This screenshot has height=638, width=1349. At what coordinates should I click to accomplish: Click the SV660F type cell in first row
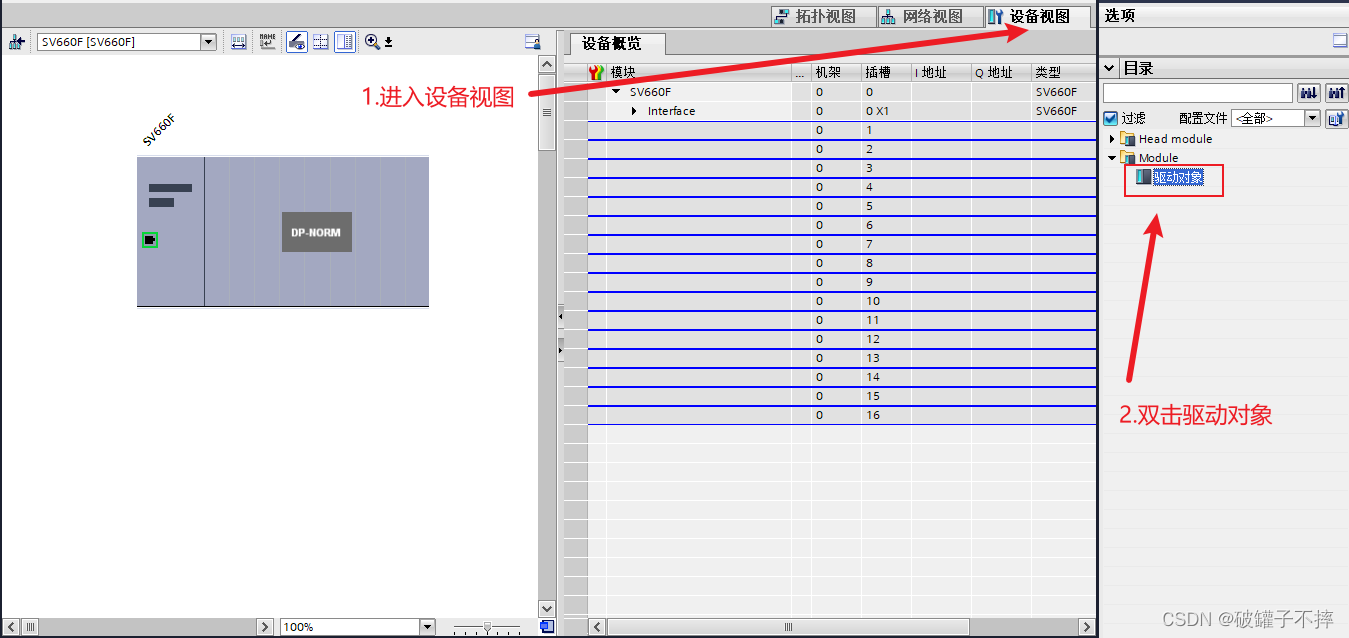tap(1063, 92)
